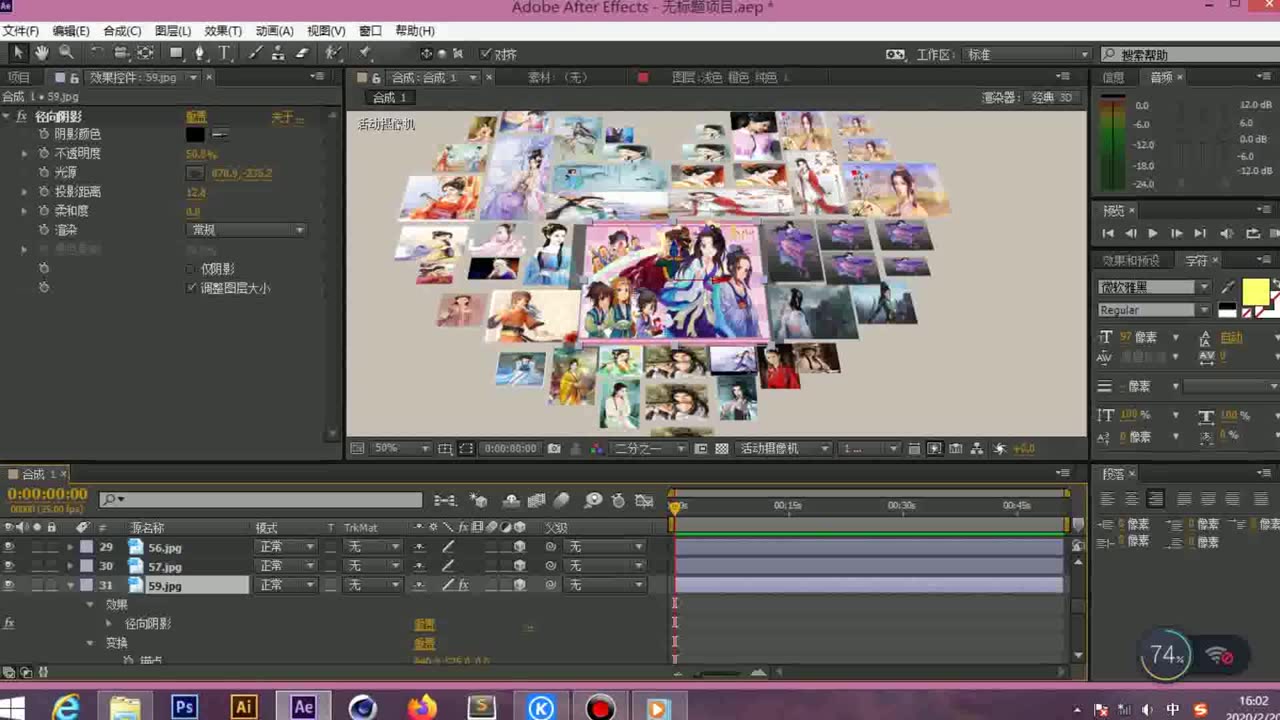Screen dimensions: 1280x720
Task: Open Internet Explorer from the taskbar
Action: coord(66,707)
